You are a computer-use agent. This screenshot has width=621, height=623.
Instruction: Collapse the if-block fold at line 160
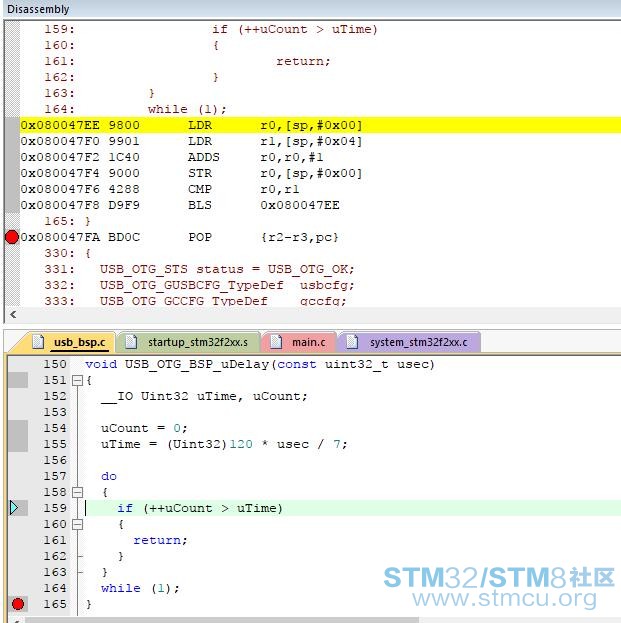pyautogui.click(x=77, y=524)
